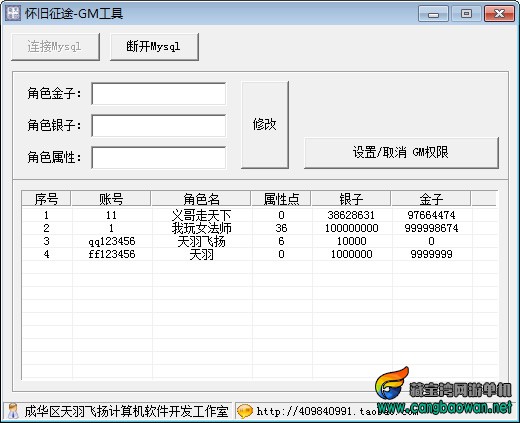Sort by the 银子 column header

click(351, 199)
